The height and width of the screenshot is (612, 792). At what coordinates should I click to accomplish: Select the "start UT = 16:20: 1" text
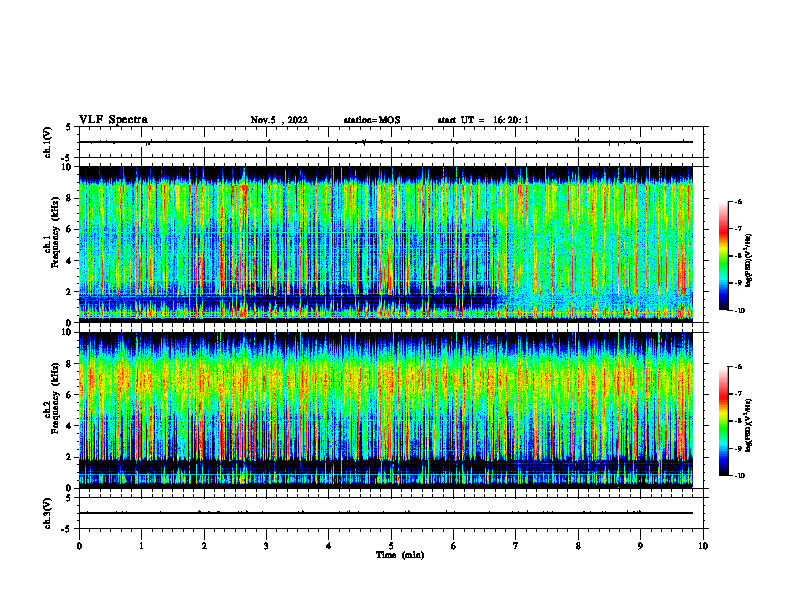point(483,120)
